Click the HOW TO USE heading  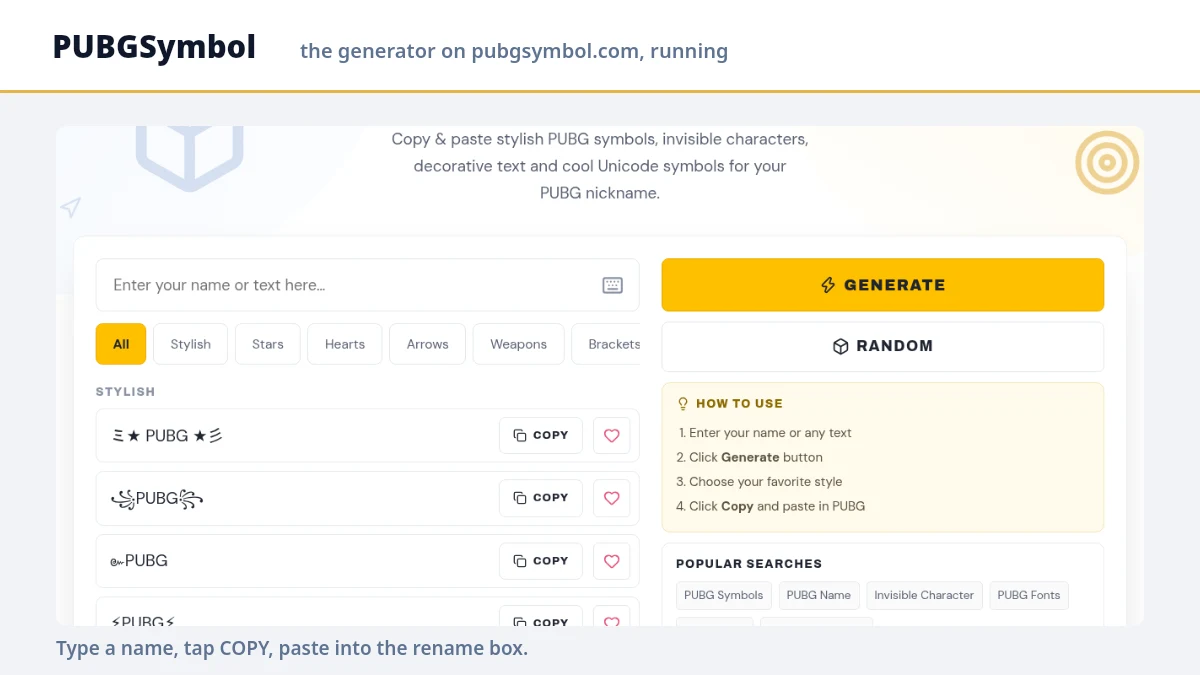[x=739, y=404]
